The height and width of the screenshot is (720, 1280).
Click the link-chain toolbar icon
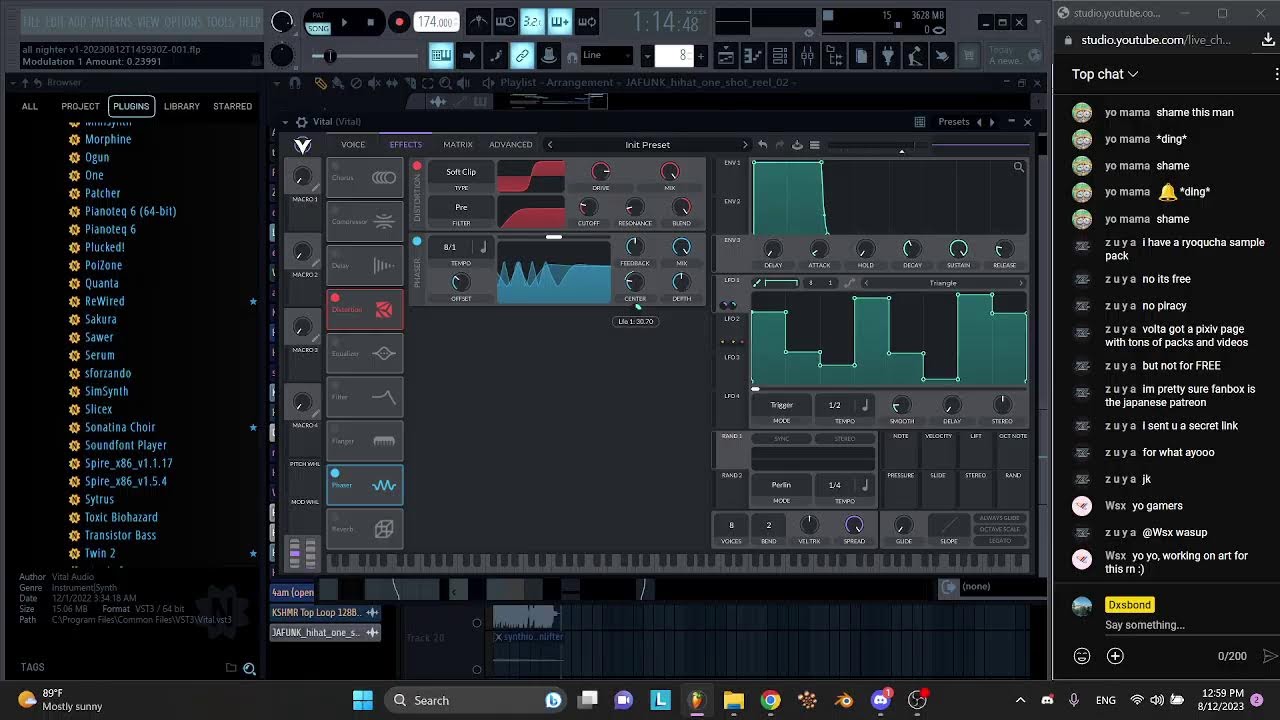click(521, 56)
